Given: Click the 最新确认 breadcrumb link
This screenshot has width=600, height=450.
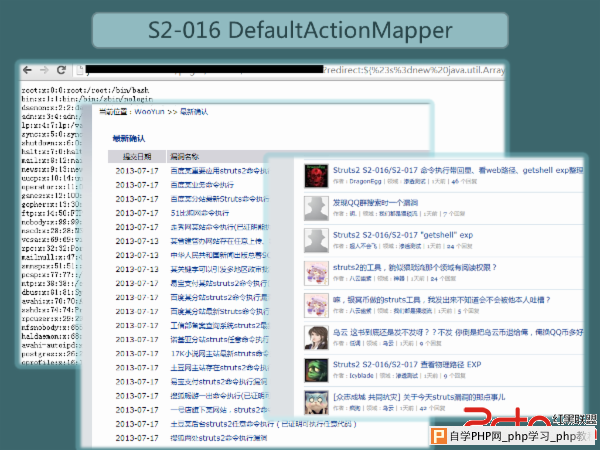Looking at the screenshot, I should [194, 112].
